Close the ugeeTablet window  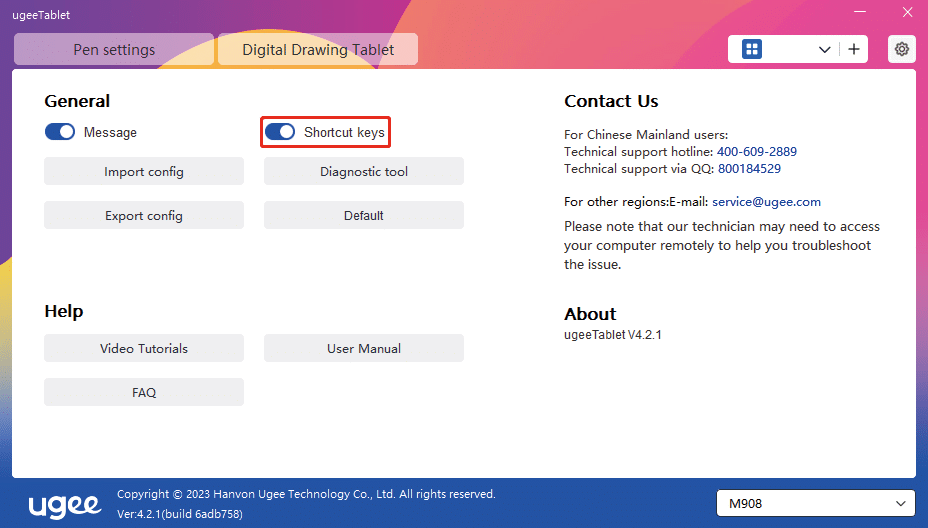coord(907,12)
